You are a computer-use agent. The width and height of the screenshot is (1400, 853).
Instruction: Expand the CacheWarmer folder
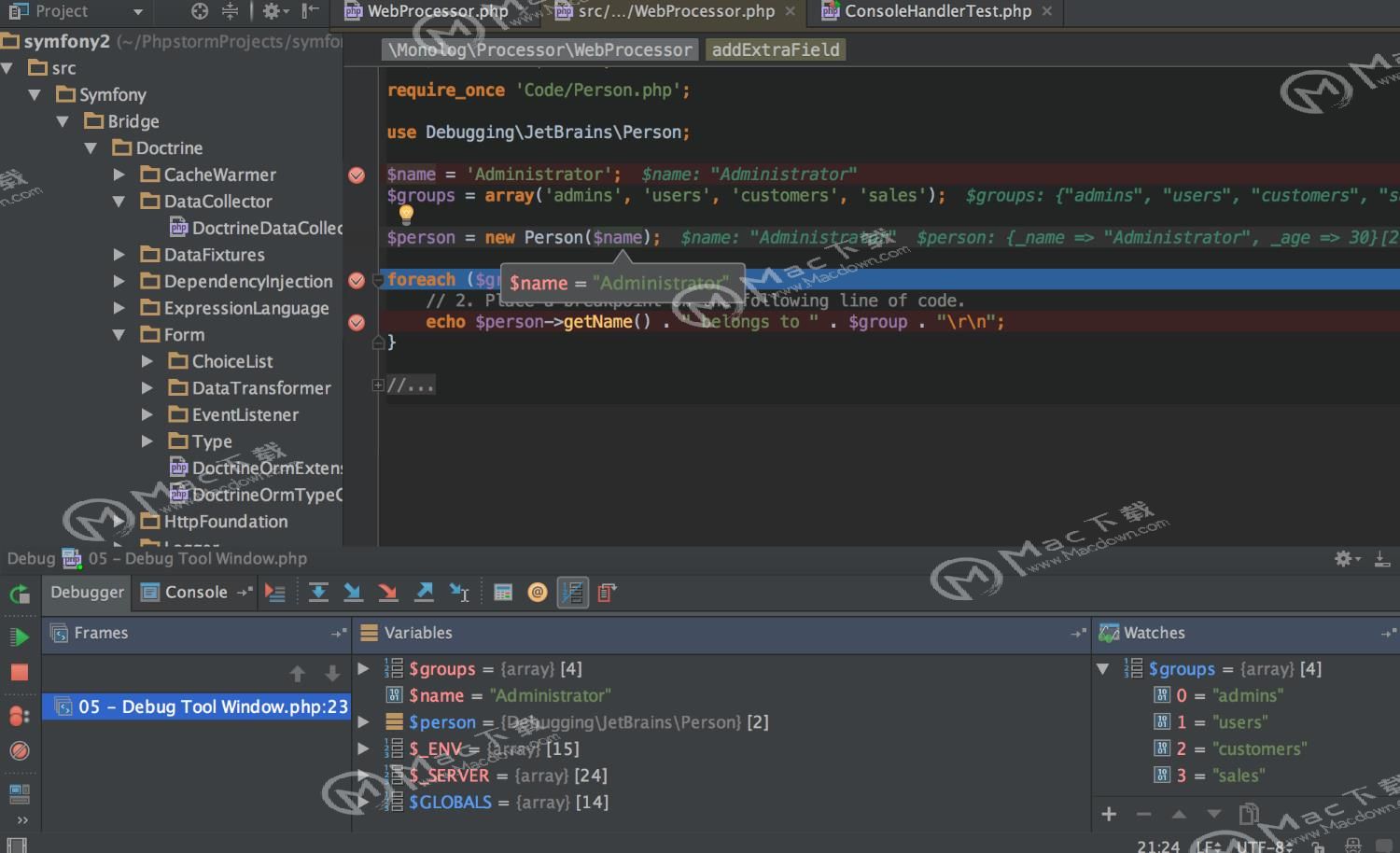click(119, 175)
